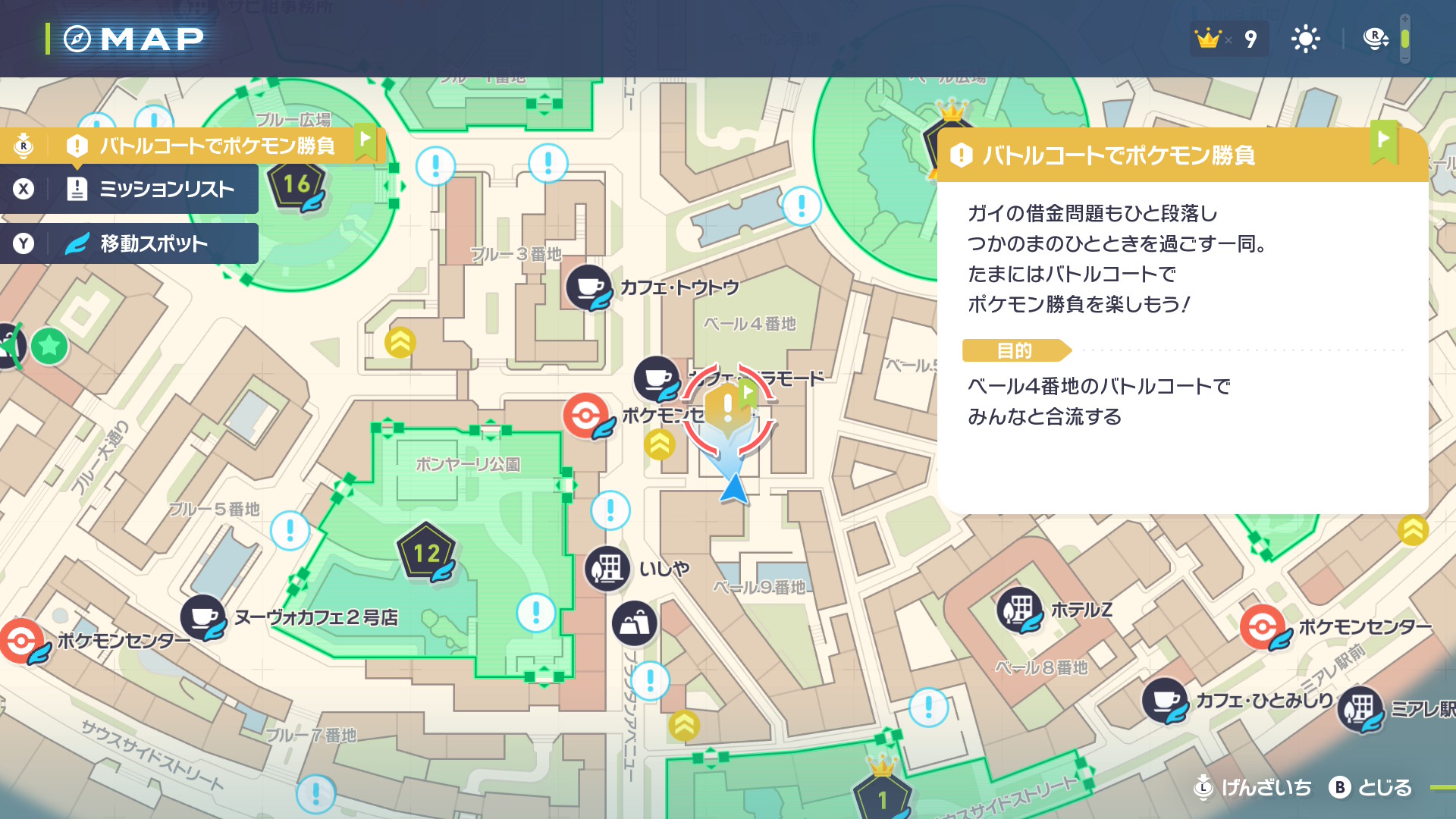Toggle the daytime sun indicator
Screen dimensions: 1456x819
tap(1306, 39)
